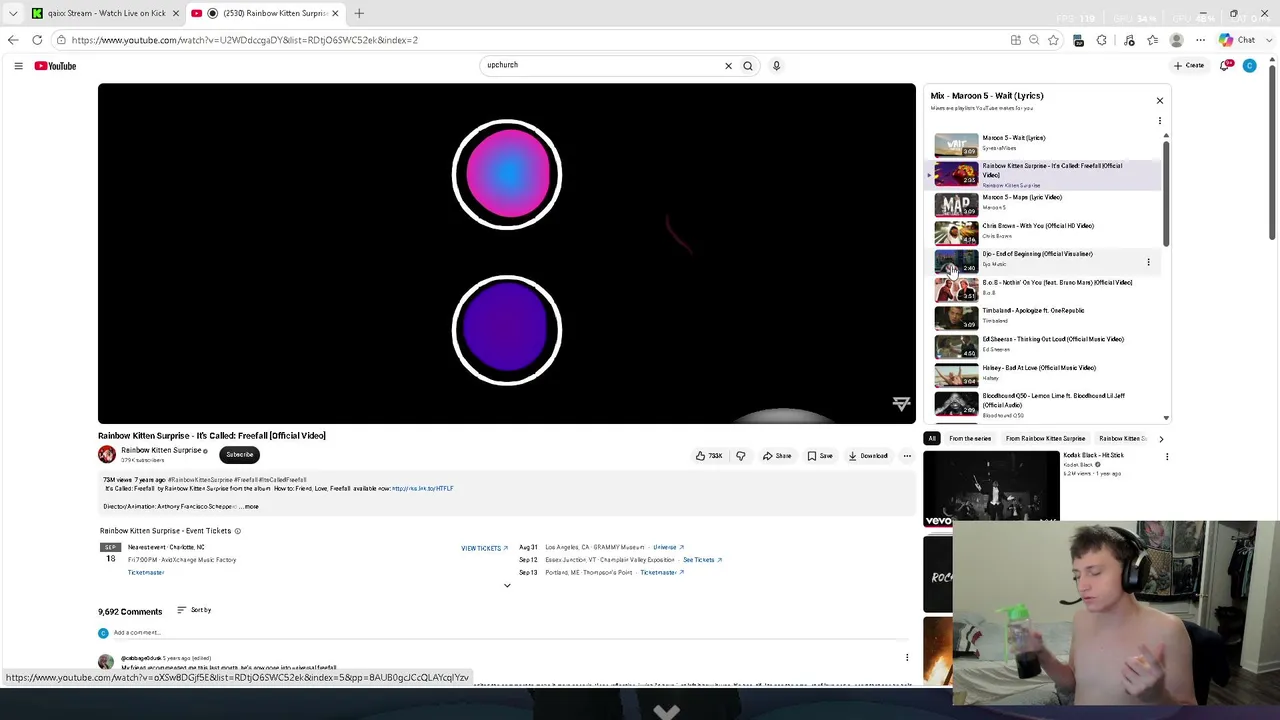This screenshot has height=720, width=1280.
Task: Show more filter chips with arrow
Action: (x=1161, y=438)
